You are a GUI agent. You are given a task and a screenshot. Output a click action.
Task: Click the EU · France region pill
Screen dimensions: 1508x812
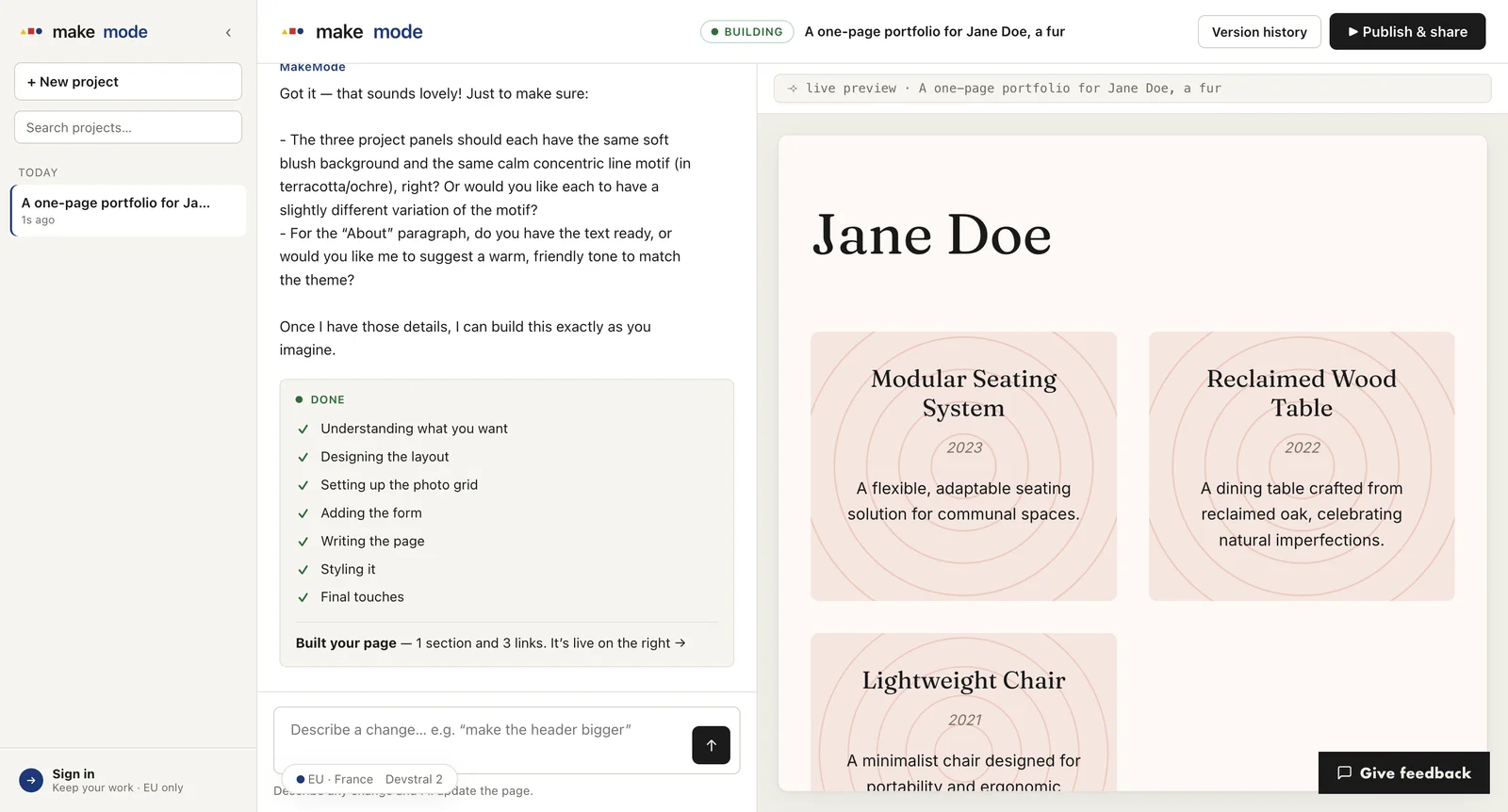click(335, 779)
